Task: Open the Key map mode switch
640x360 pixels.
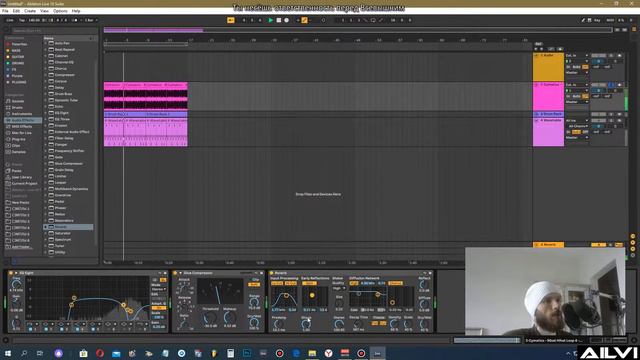Action: coord(597,20)
